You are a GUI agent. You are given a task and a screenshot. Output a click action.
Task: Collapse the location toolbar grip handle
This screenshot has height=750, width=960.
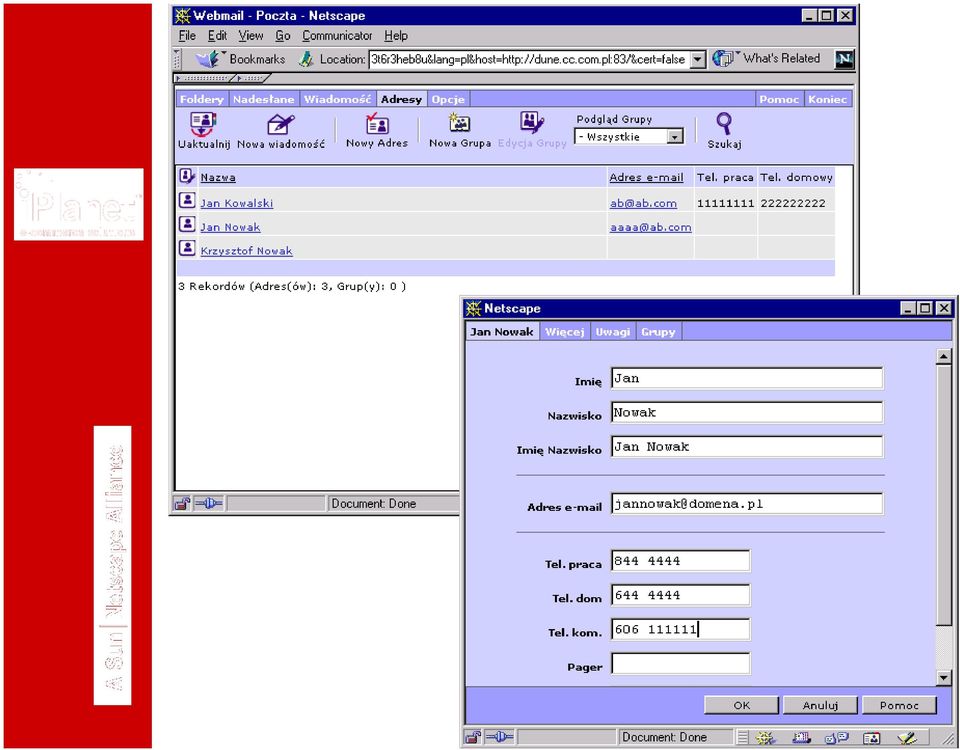click(x=178, y=59)
